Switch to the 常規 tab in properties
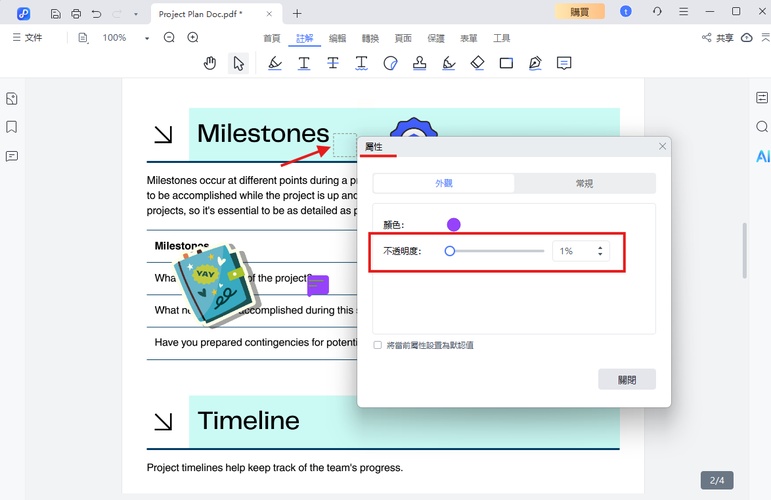This screenshot has width=771, height=500. (584, 184)
